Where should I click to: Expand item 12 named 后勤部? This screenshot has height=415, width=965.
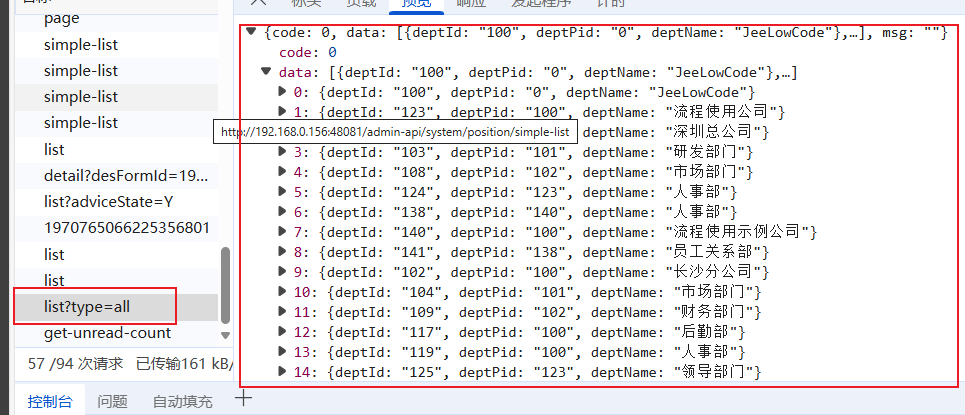(x=282, y=332)
